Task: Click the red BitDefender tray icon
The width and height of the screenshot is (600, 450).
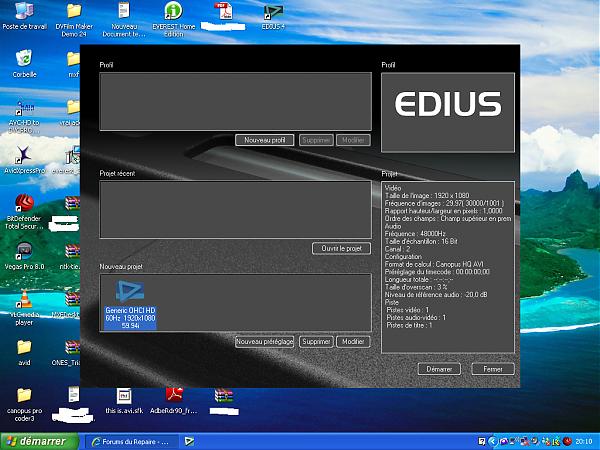Action: point(568,442)
